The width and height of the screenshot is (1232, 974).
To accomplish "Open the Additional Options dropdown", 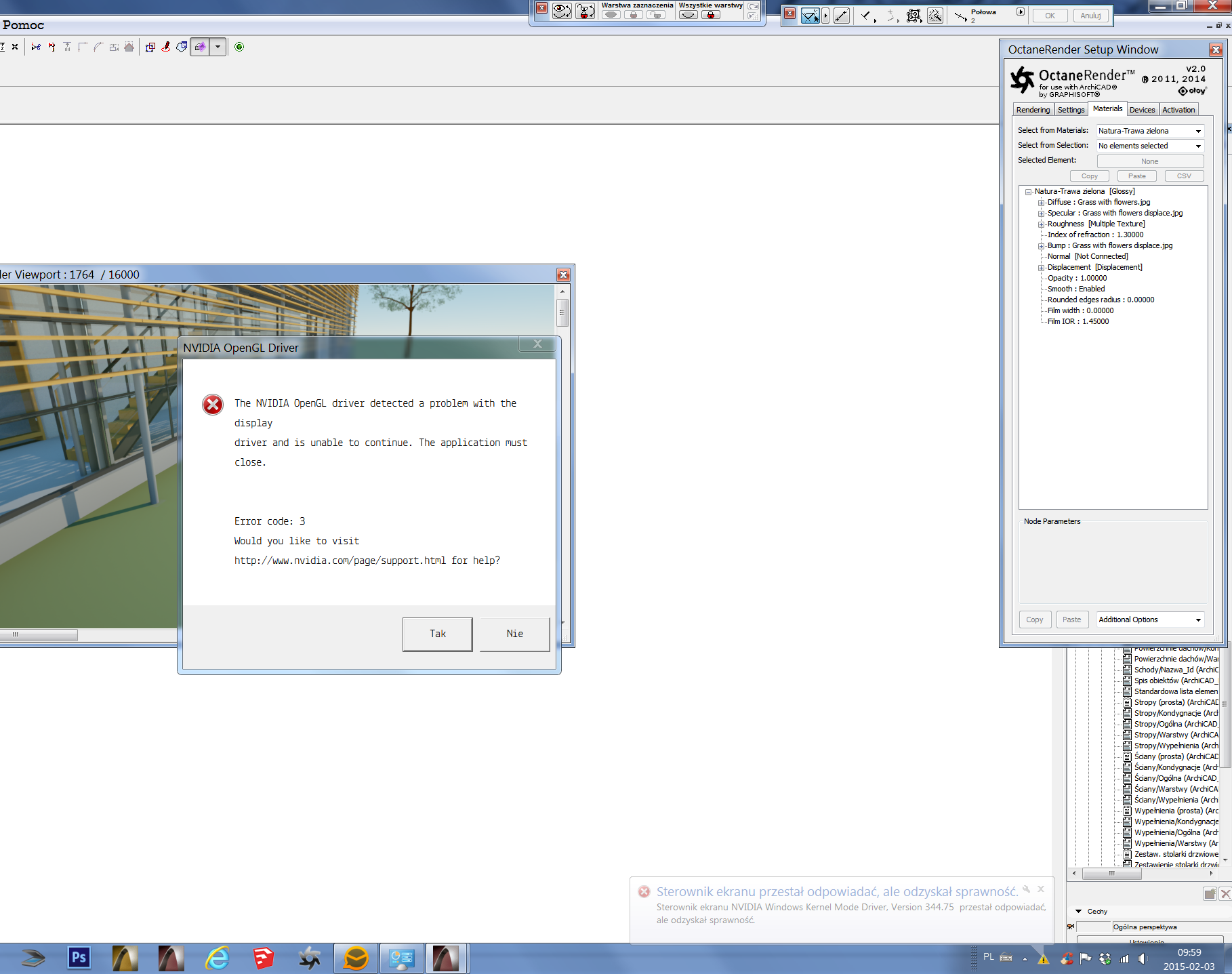I will click(x=1150, y=620).
